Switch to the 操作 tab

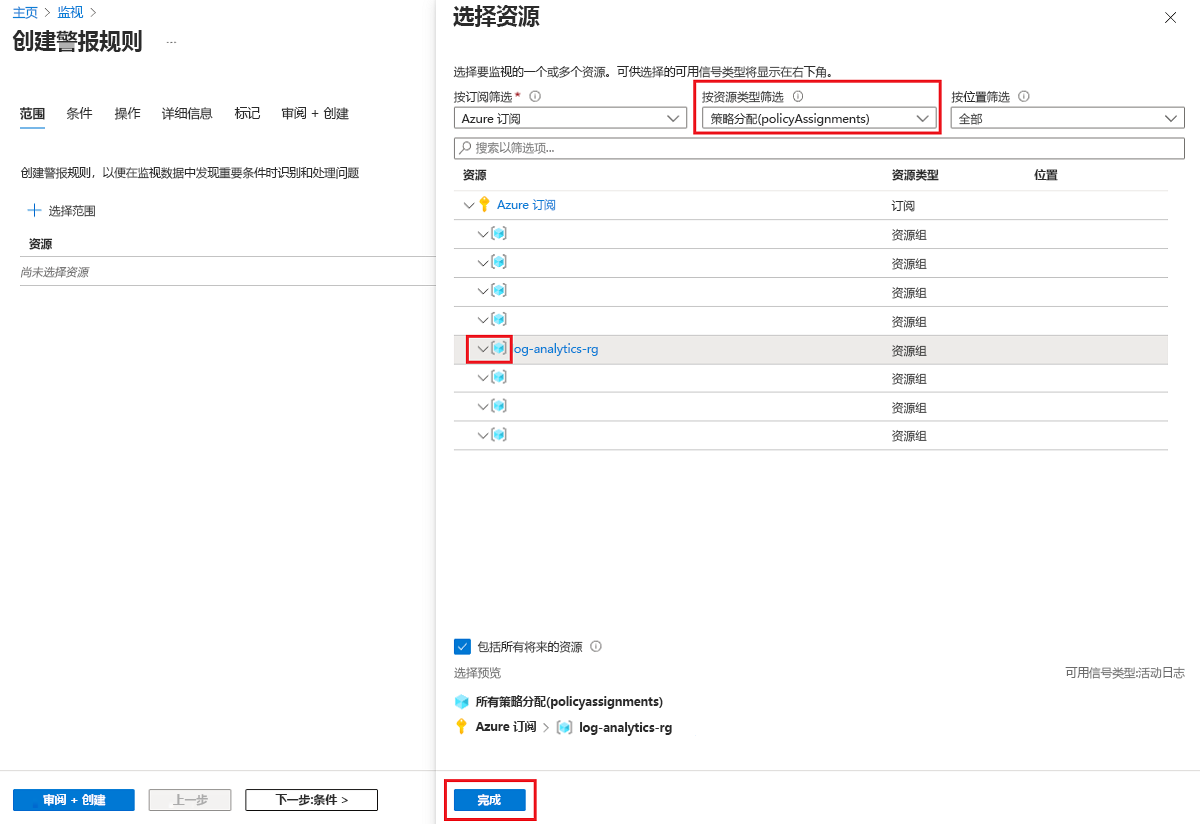pyautogui.click(x=128, y=114)
